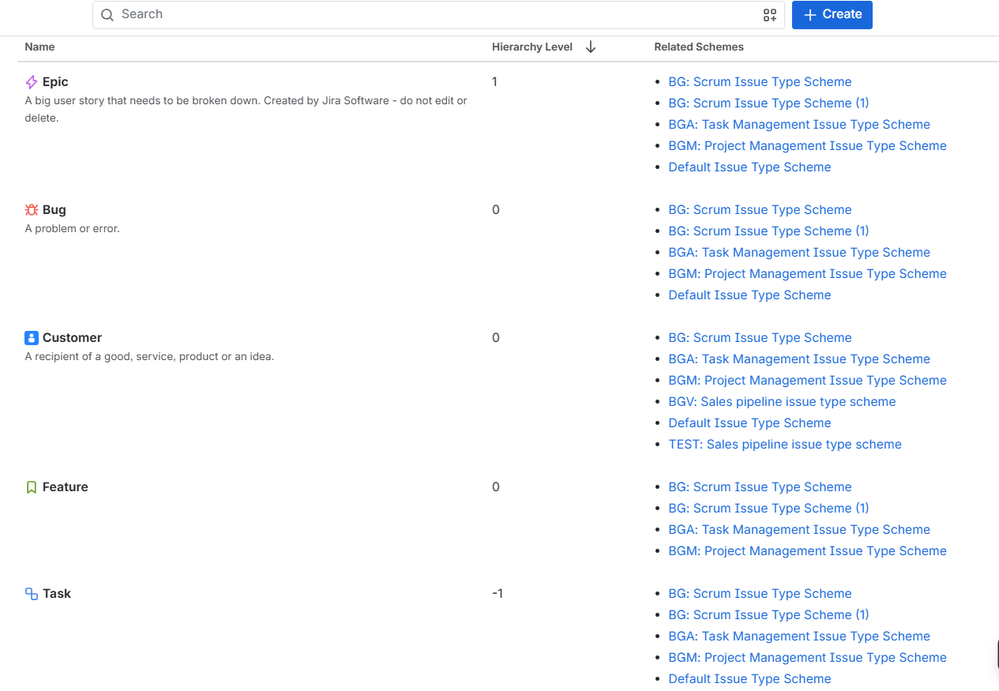Open Task's BGA: Task Management scheme link

(799, 636)
